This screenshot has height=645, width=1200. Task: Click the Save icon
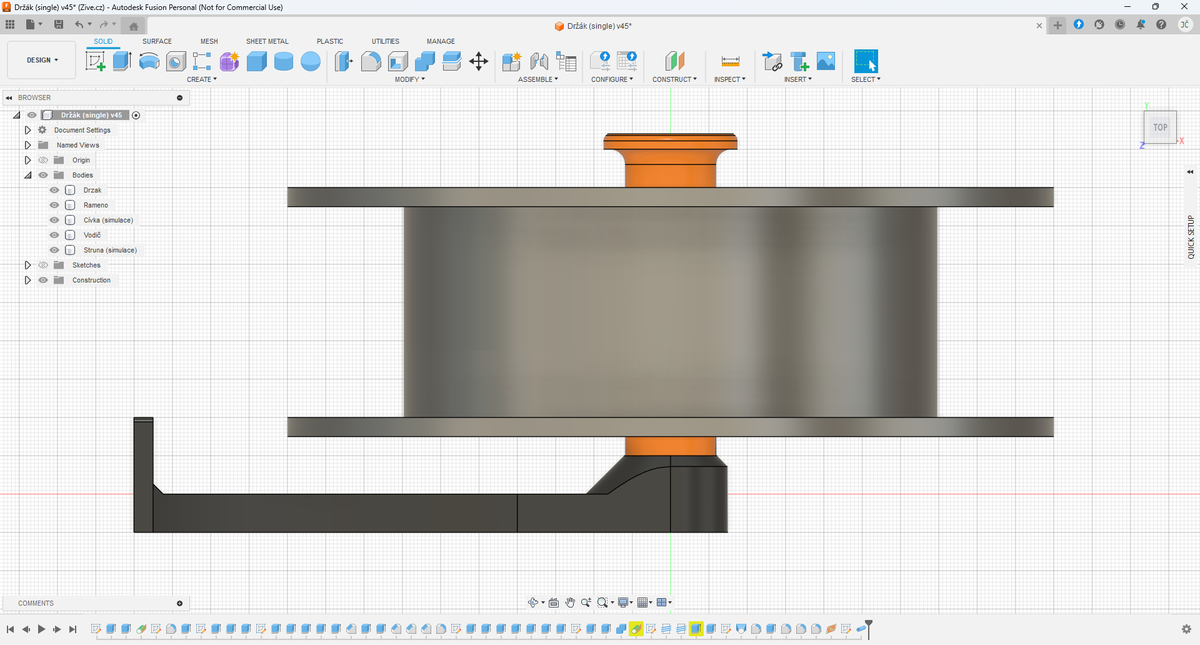[x=59, y=24]
